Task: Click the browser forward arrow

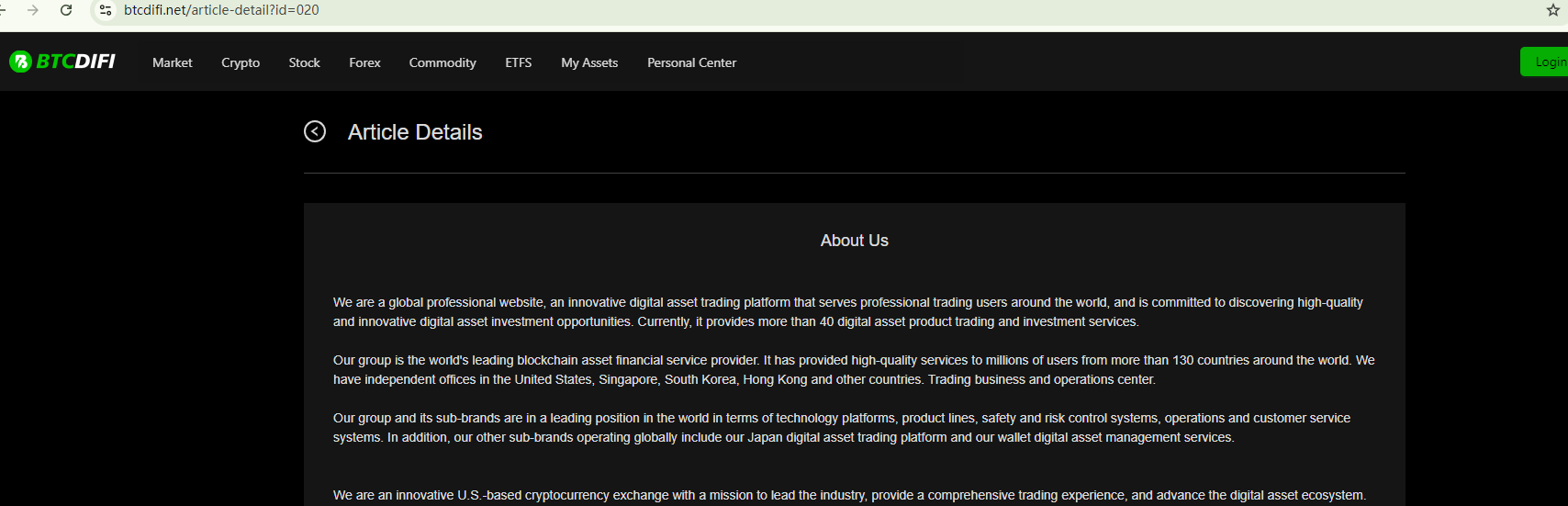Action: click(x=33, y=10)
